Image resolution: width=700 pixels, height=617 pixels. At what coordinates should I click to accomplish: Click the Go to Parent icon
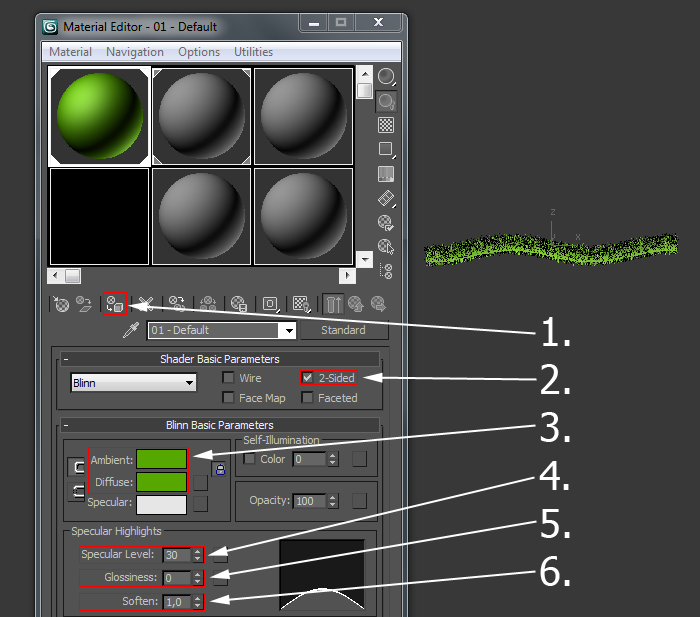356,304
